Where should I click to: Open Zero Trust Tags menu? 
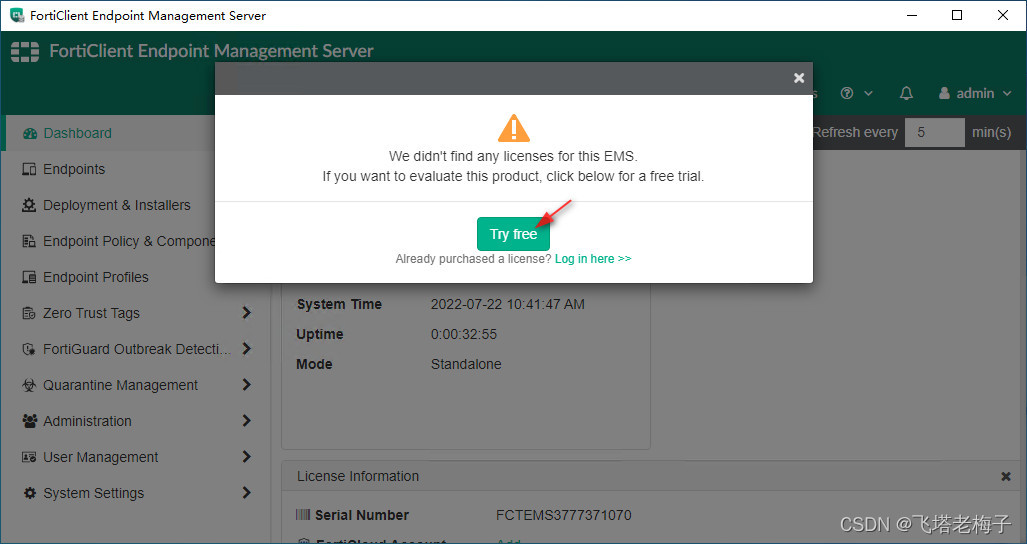tap(91, 313)
